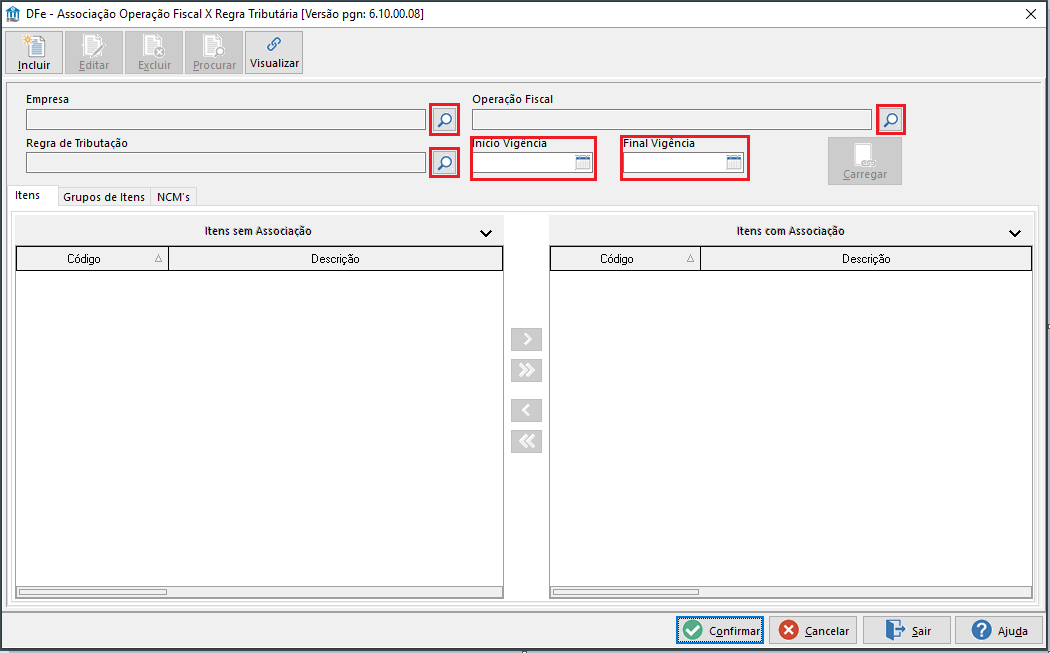This screenshot has width=1050, height=653.
Task: Click the Operação Fiscal input field
Action: [x=672, y=120]
